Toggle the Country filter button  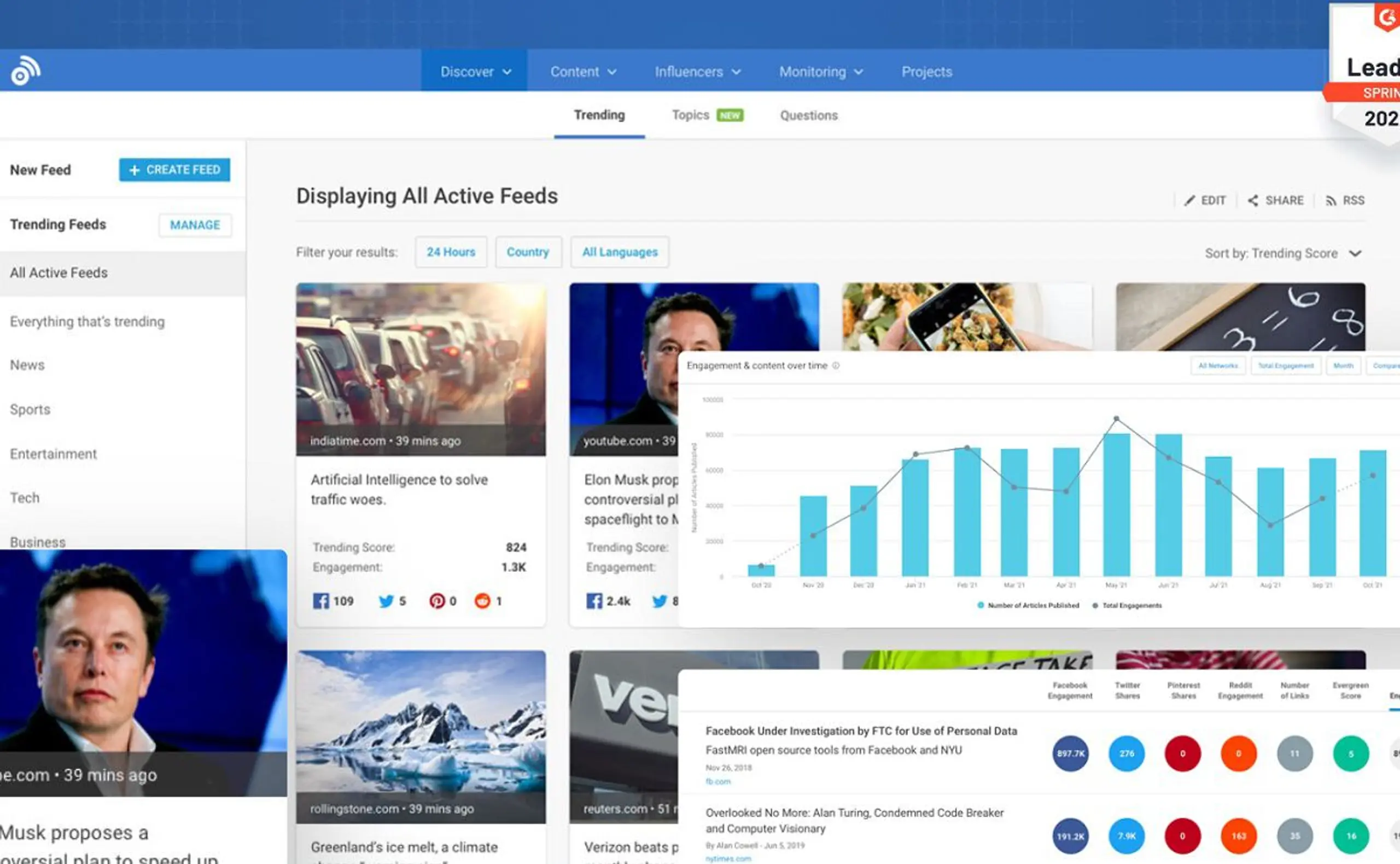(x=528, y=252)
